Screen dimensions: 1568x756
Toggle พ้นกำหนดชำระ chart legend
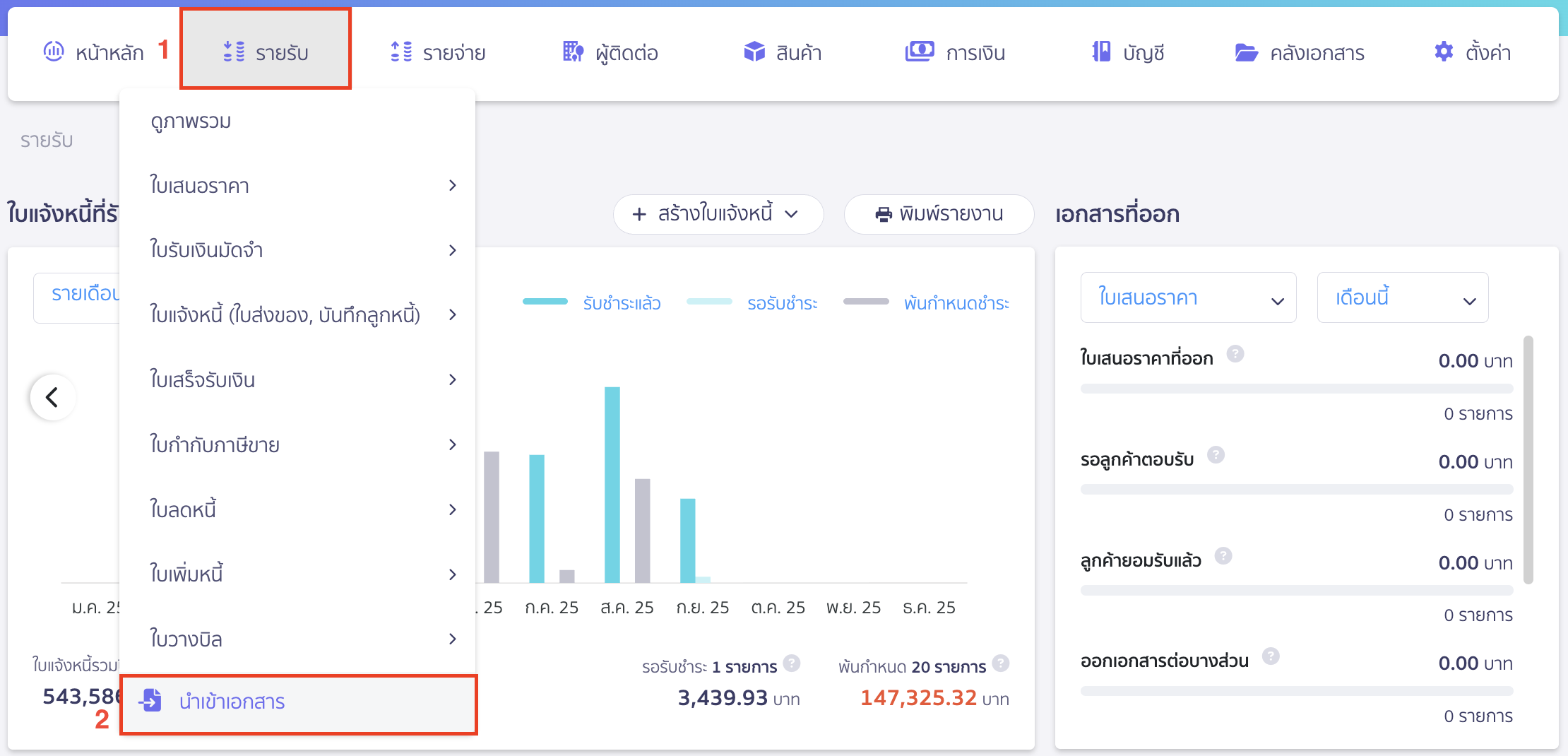tap(926, 303)
